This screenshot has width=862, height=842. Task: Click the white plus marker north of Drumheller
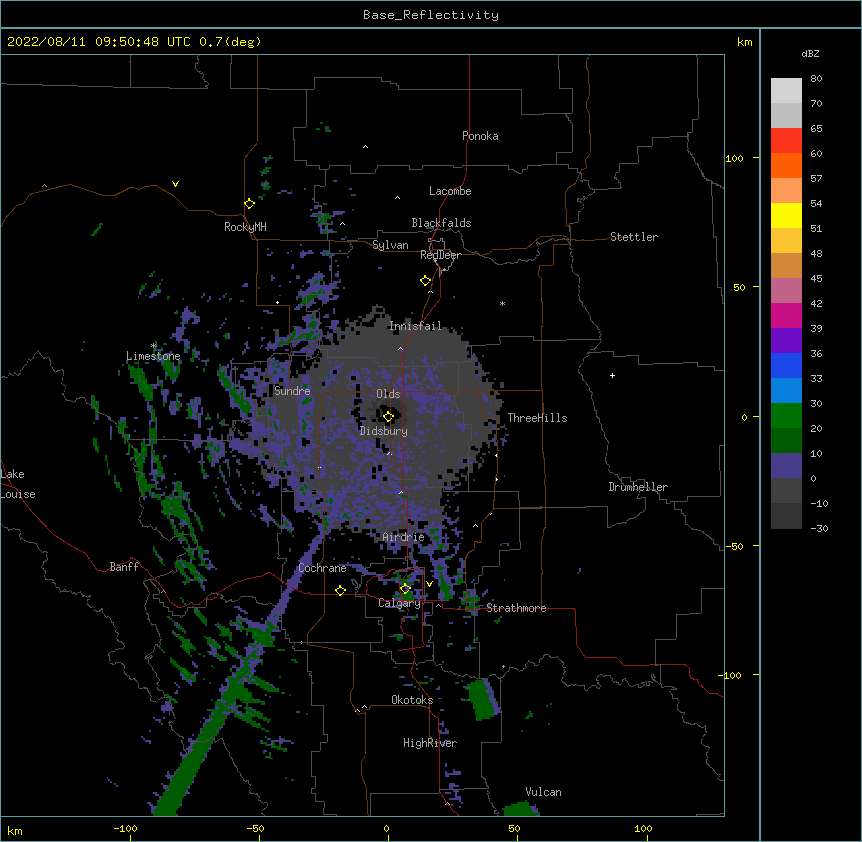point(612,375)
